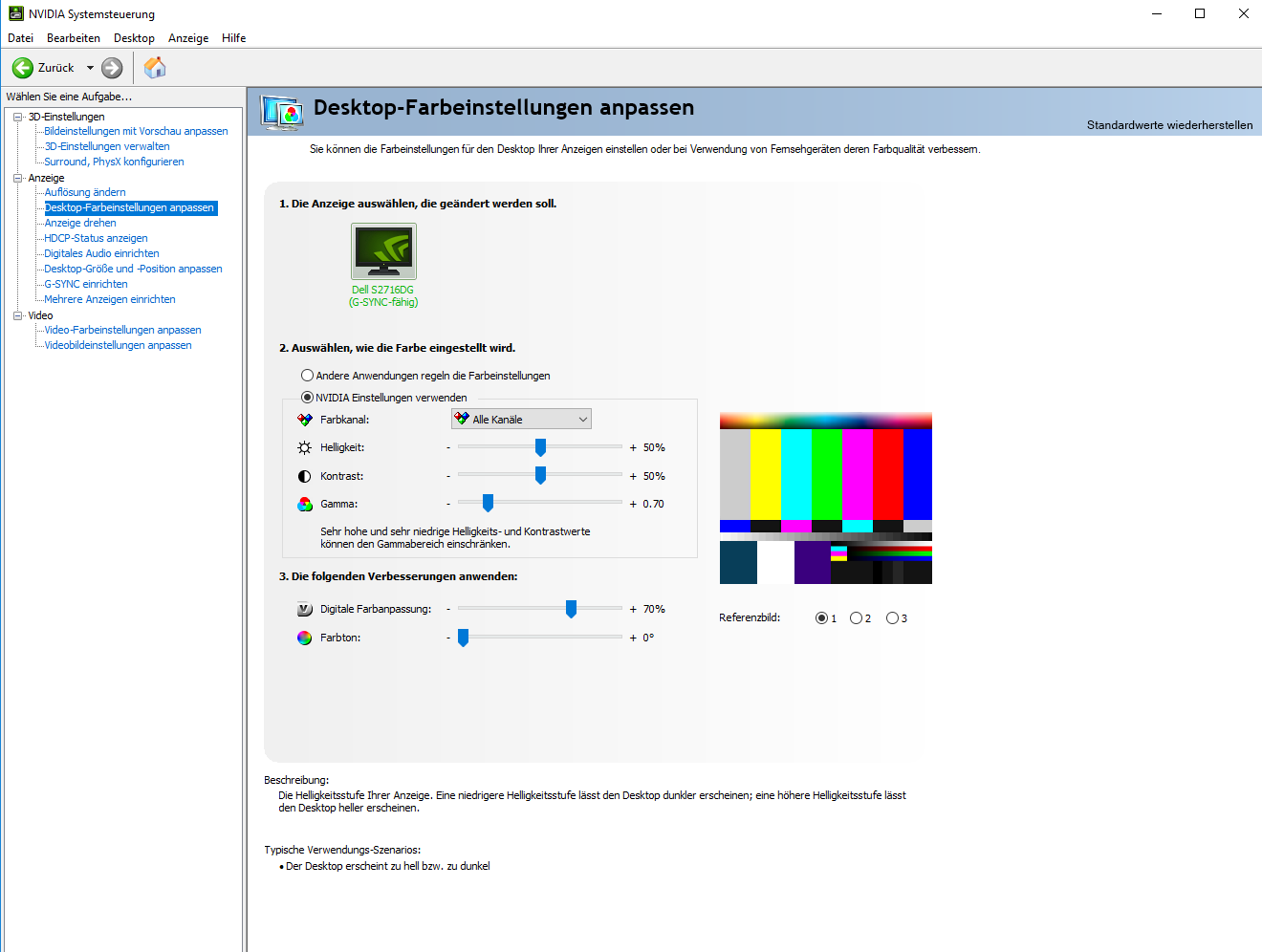
Task: Click the minus sign beside Gamma slider
Action: coord(448,504)
